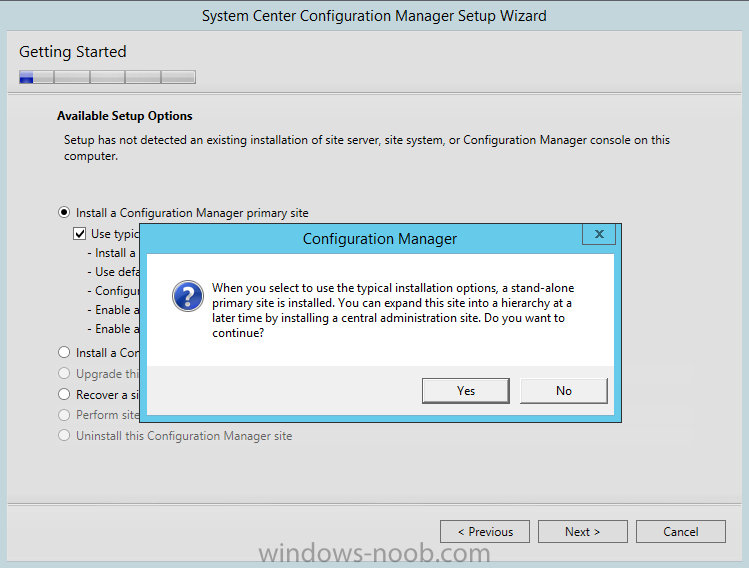This screenshot has height=568, width=749.
Task: Click the Getting Started title text
Action: click(x=73, y=52)
